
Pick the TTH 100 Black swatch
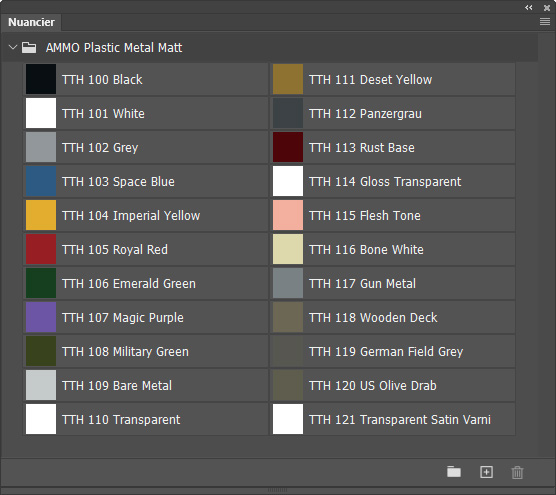pyautogui.click(x=41, y=79)
